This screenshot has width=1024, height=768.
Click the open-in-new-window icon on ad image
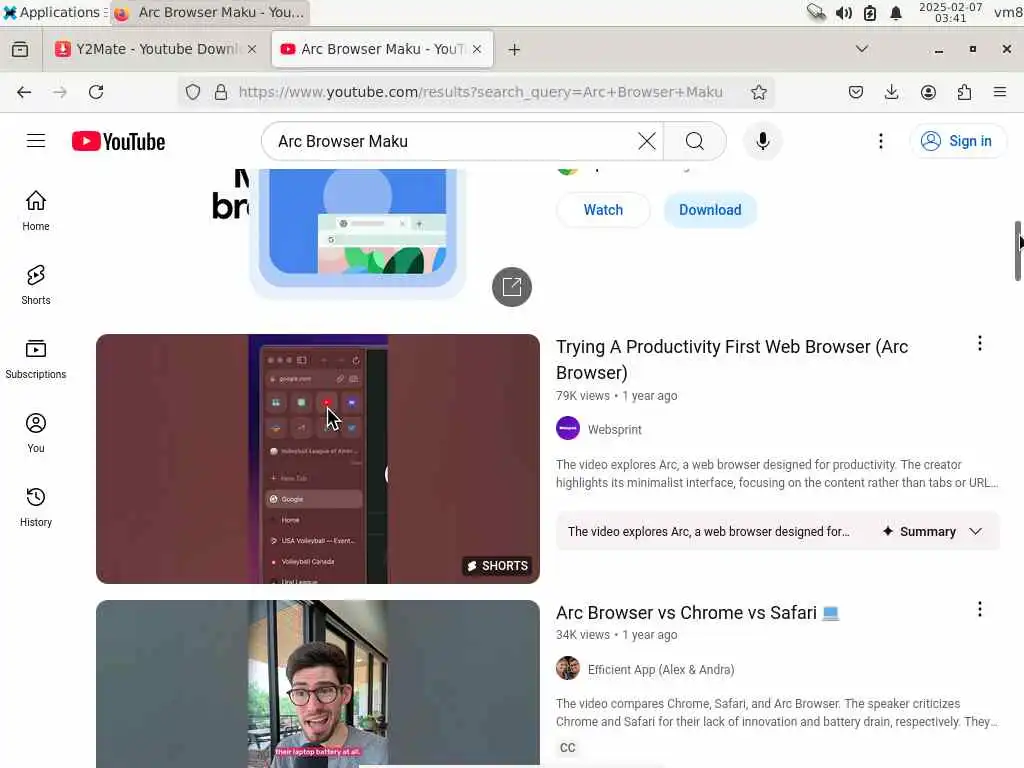(x=512, y=287)
